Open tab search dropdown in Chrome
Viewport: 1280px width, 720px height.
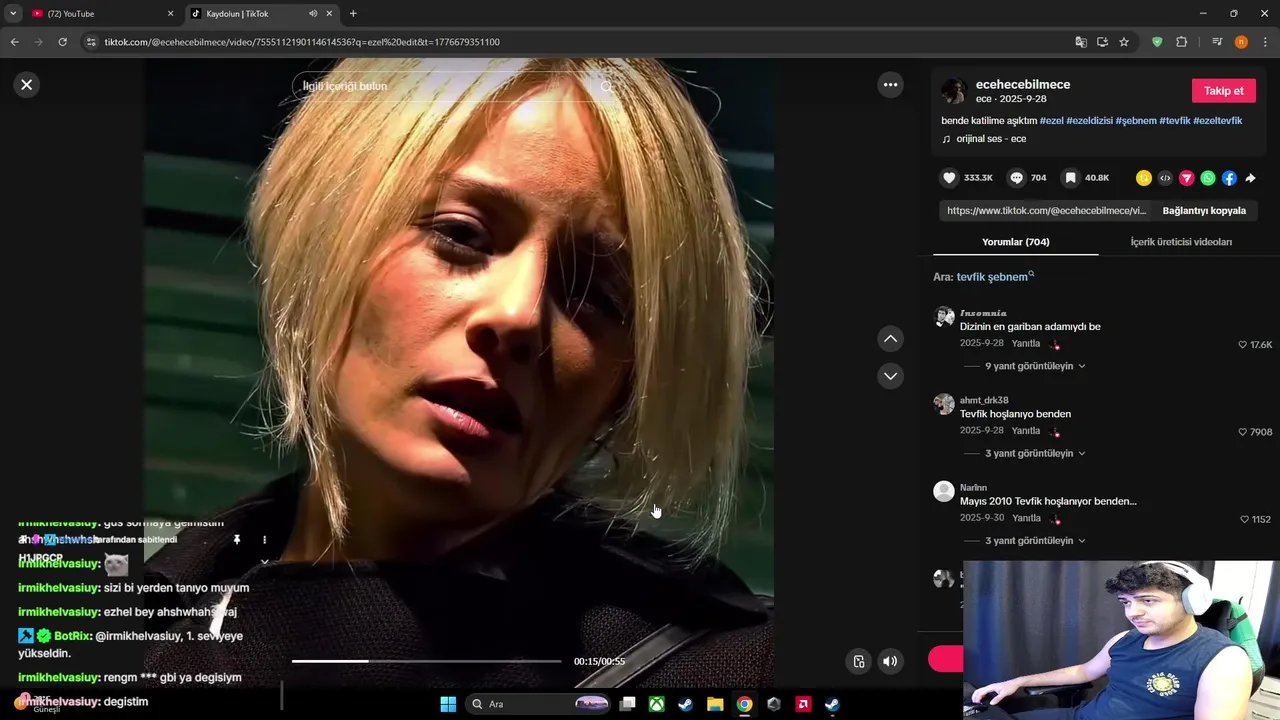pos(13,14)
